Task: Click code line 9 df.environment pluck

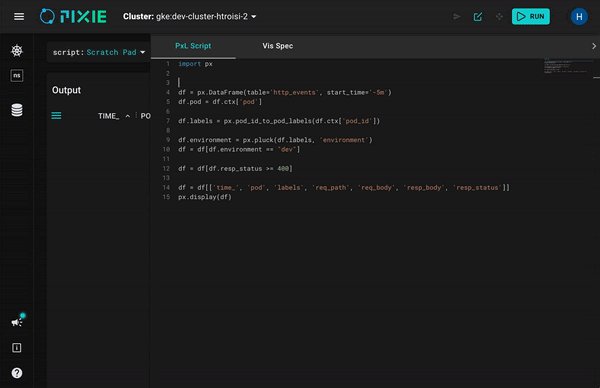Action: (275, 140)
